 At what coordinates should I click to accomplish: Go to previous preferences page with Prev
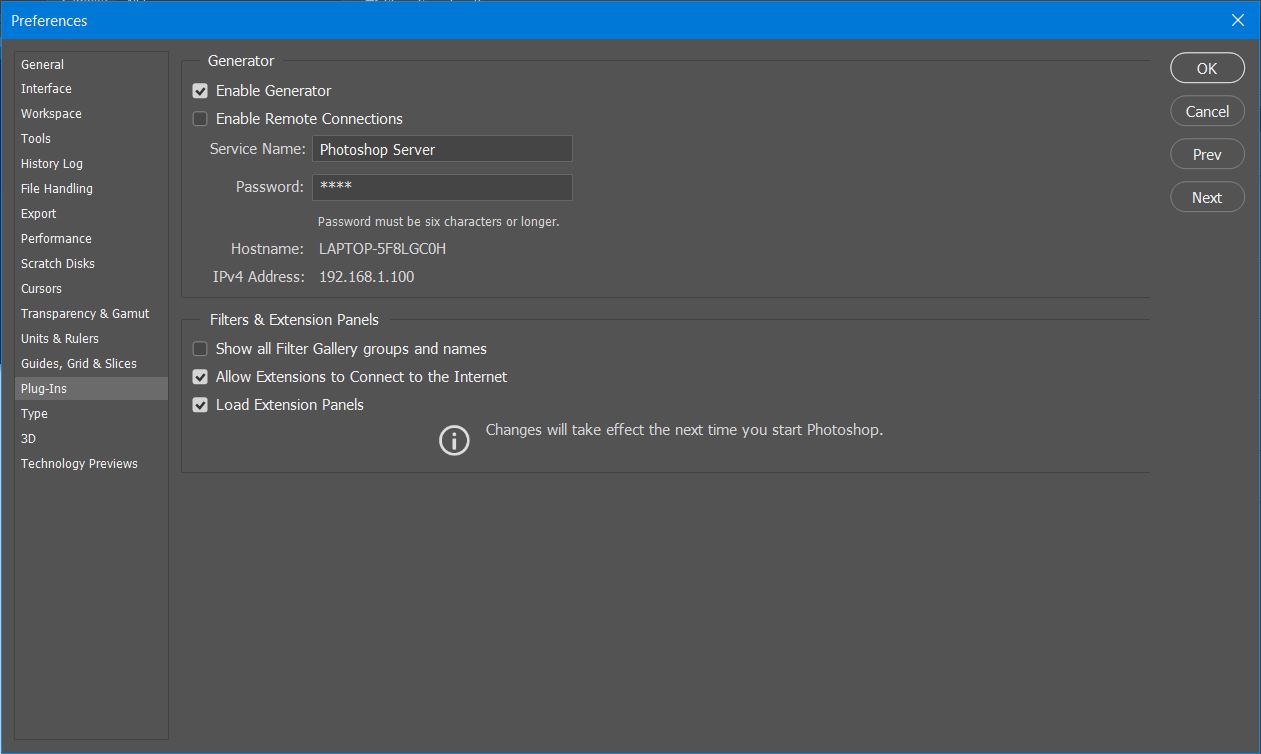(x=1207, y=154)
